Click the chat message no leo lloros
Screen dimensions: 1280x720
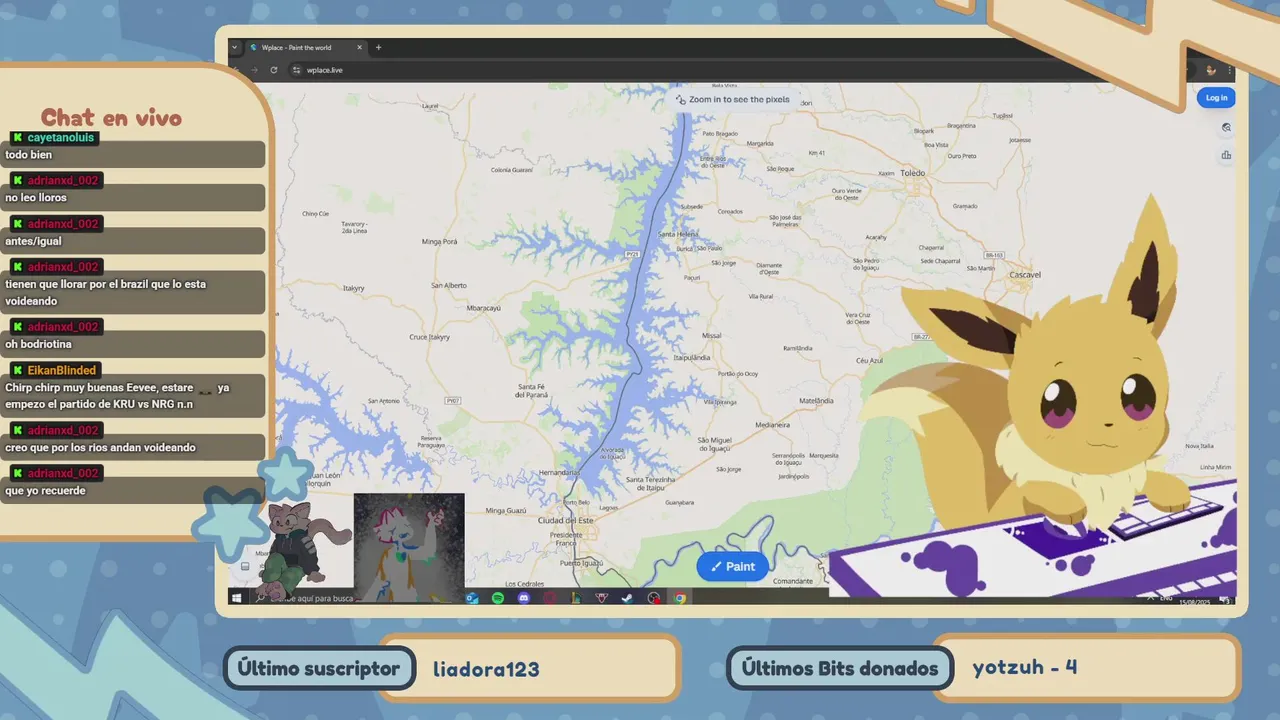pyautogui.click(x=36, y=198)
